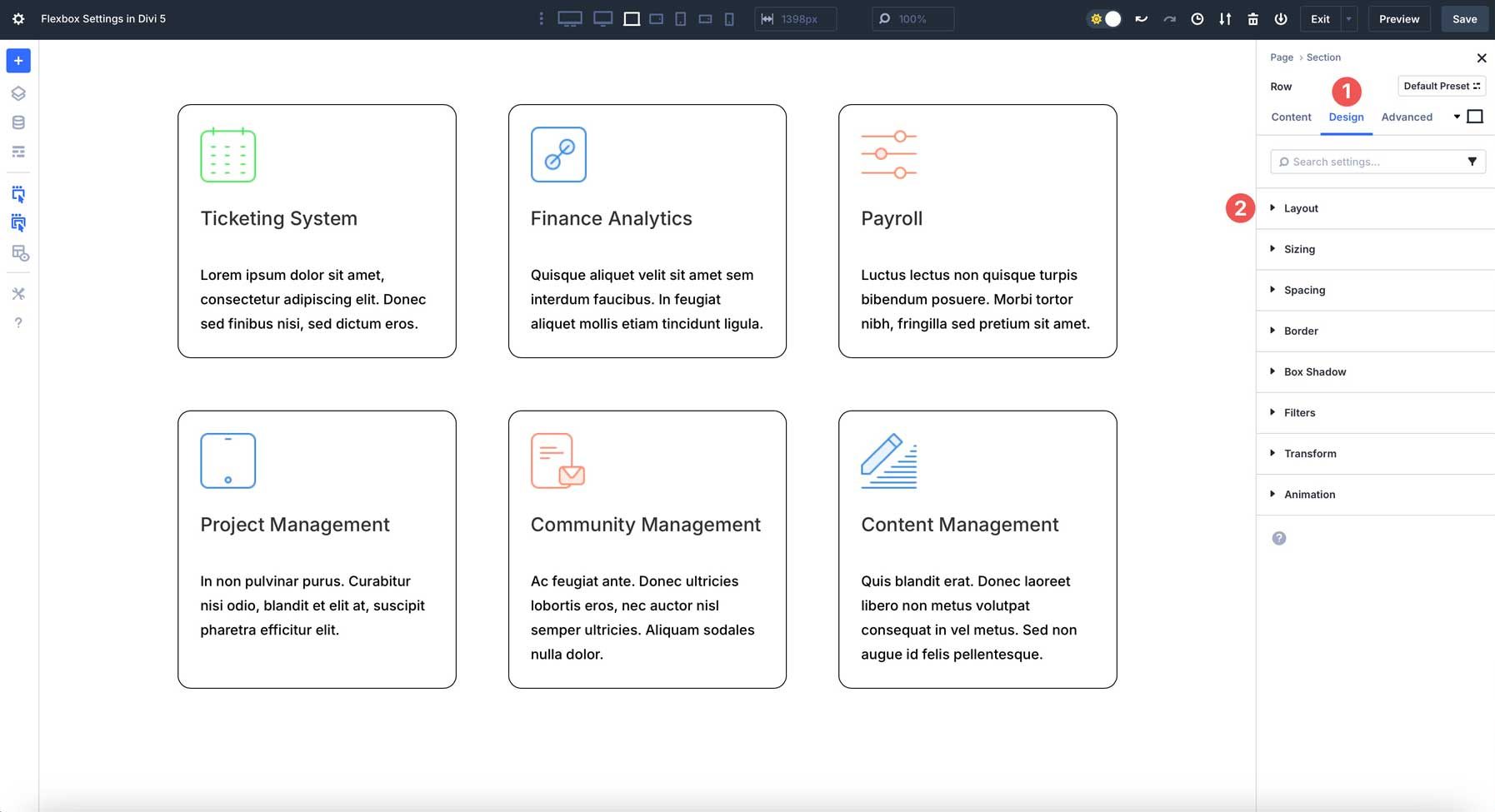Open the editing history clock icon
Viewport: 1495px width, 812px height.
[1197, 18]
